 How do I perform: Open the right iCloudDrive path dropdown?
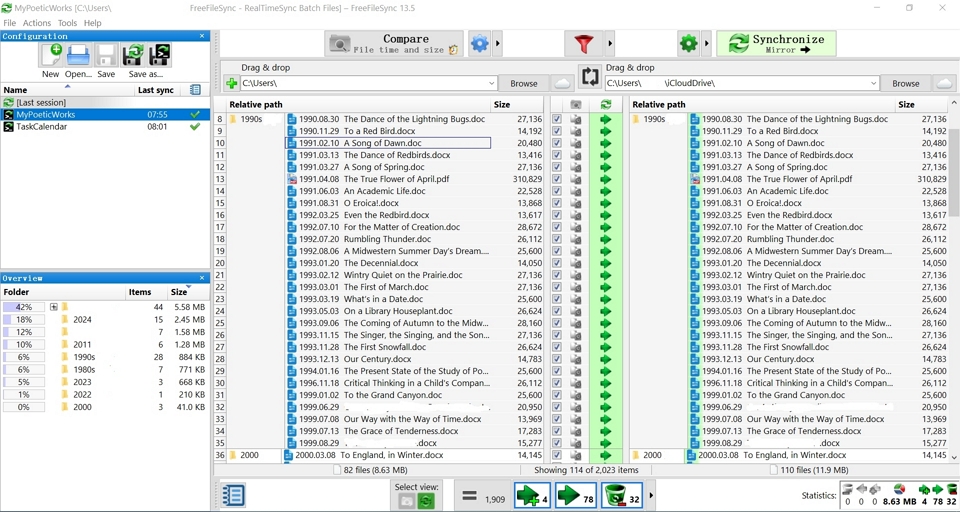pos(873,83)
